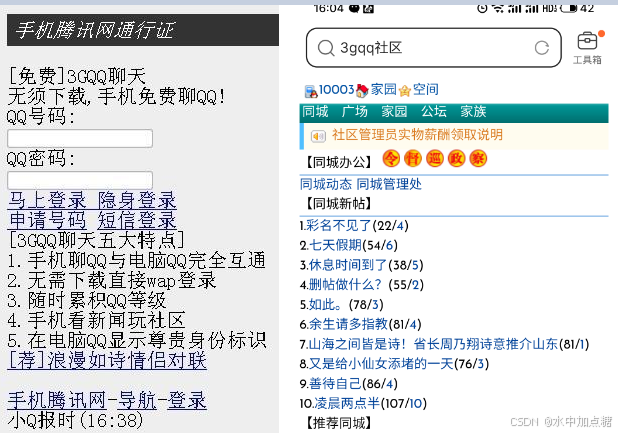Click the 10003 QQ avatar icon
This screenshot has height=433, width=618.
click(x=311, y=91)
